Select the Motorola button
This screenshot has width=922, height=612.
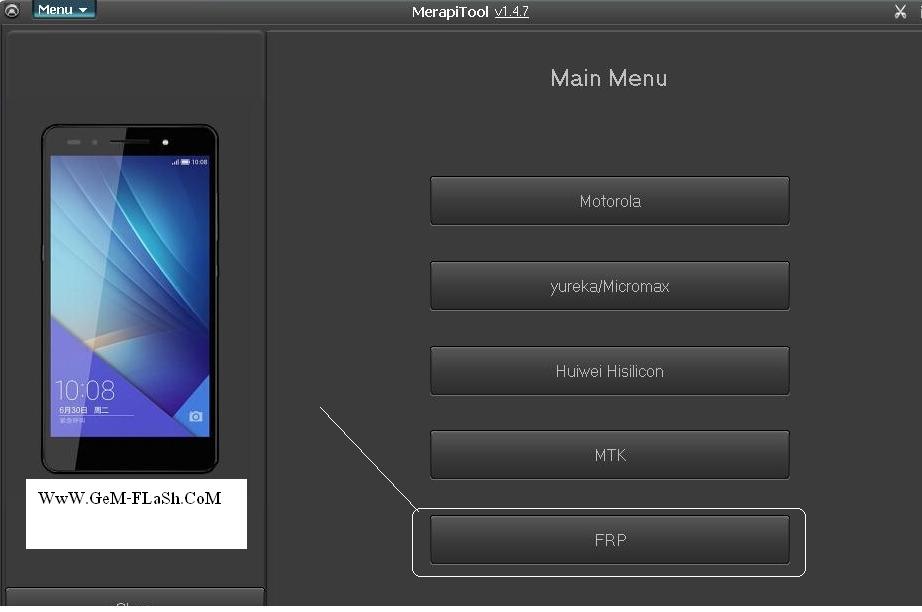610,201
